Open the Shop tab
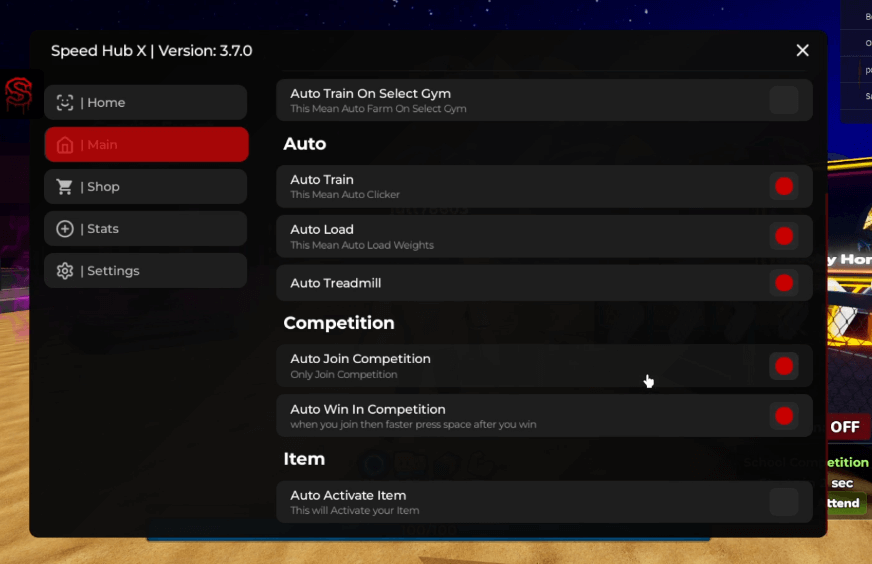 coord(146,186)
